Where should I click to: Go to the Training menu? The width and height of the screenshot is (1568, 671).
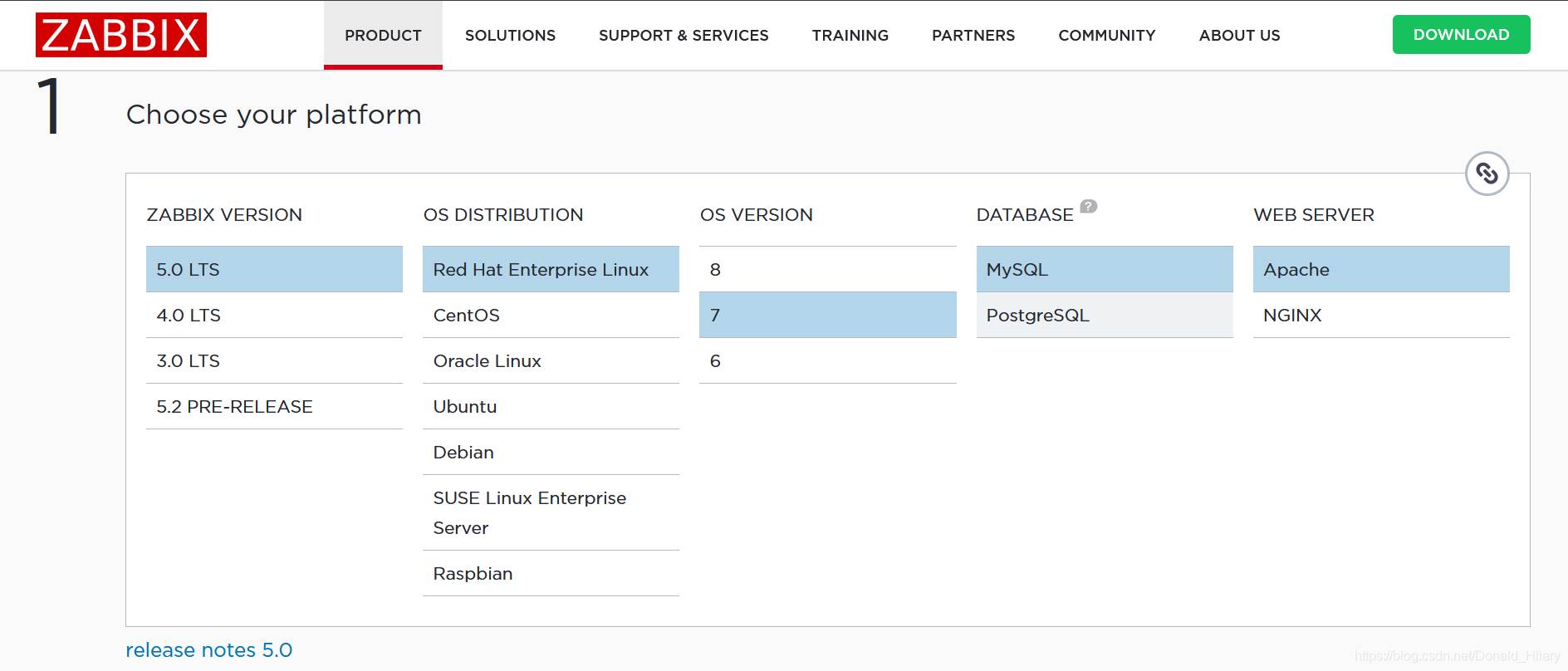pyautogui.click(x=850, y=35)
